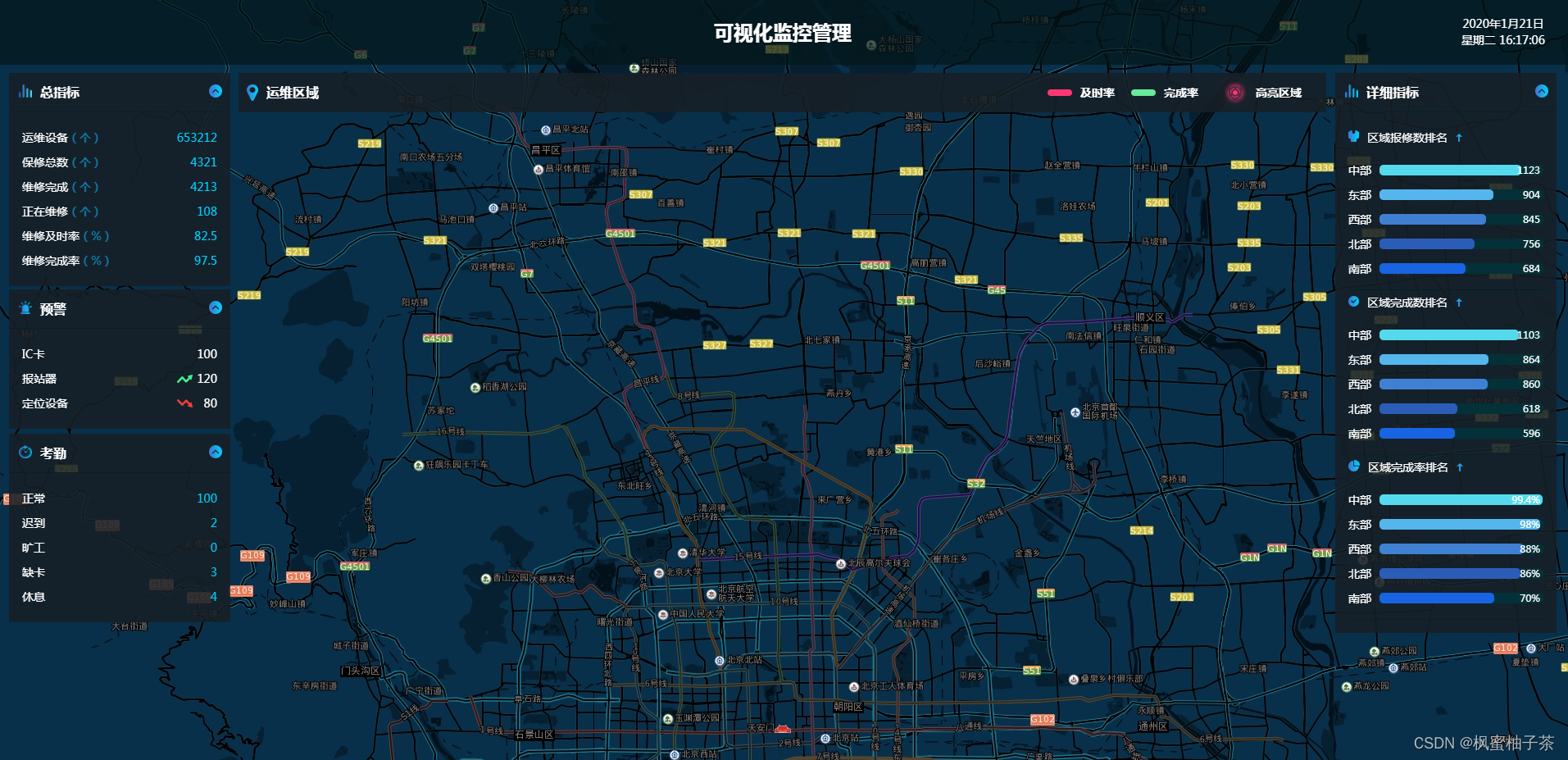The image size is (1568, 760).
Task: Click the 运维区域 location pin icon
Action: (x=252, y=93)
